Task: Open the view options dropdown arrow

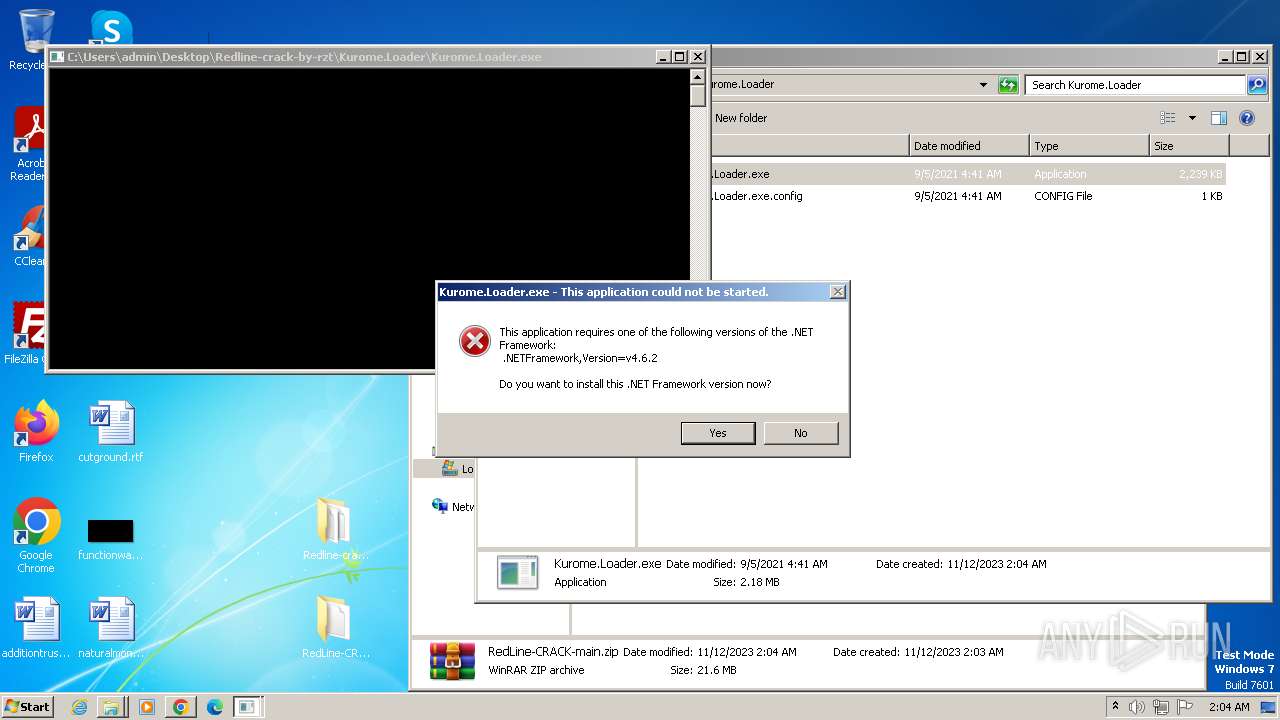Action: 1192,118
